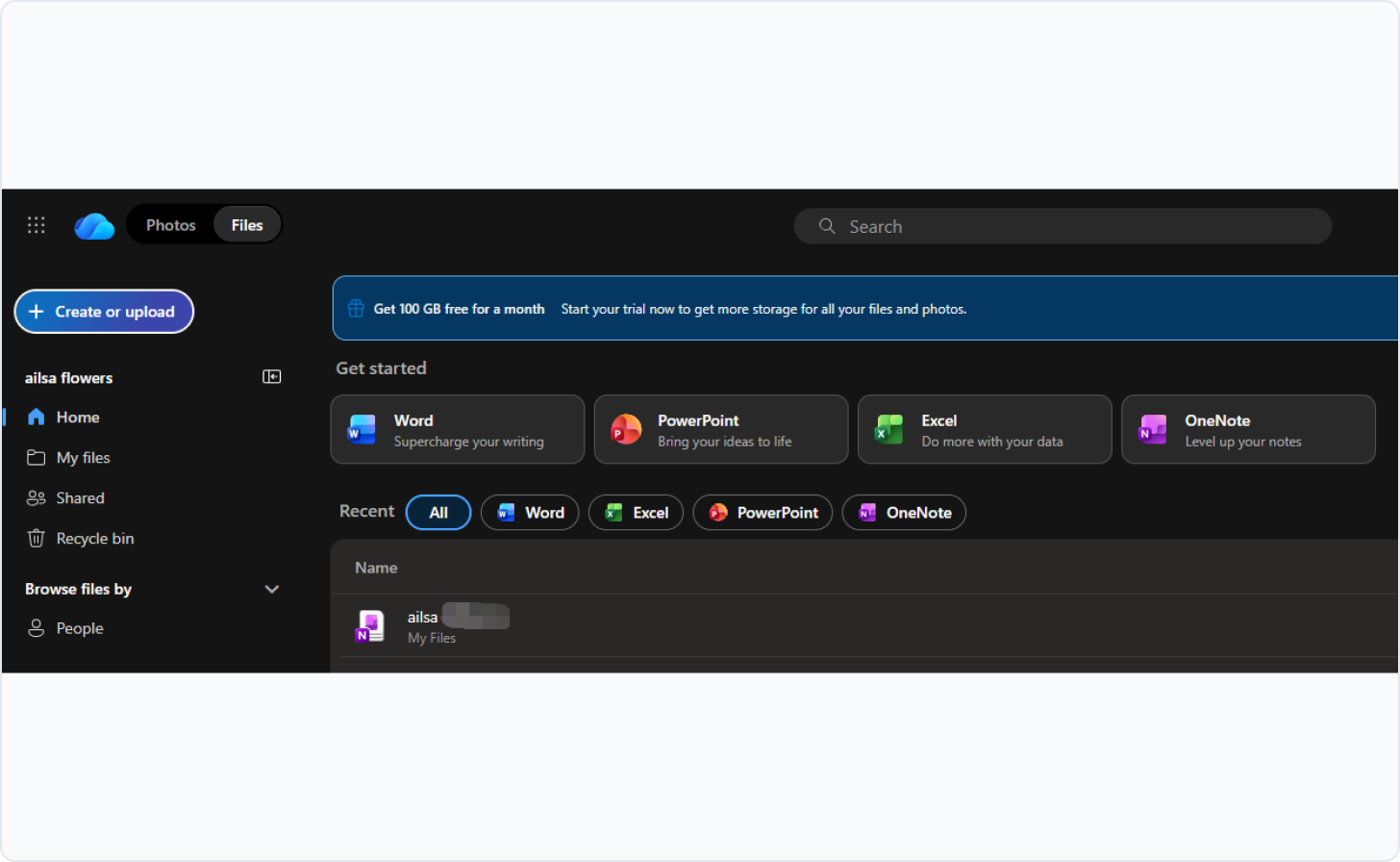Click the Word icon in Get started card
1400x862 pixels.
coord(362,429)
